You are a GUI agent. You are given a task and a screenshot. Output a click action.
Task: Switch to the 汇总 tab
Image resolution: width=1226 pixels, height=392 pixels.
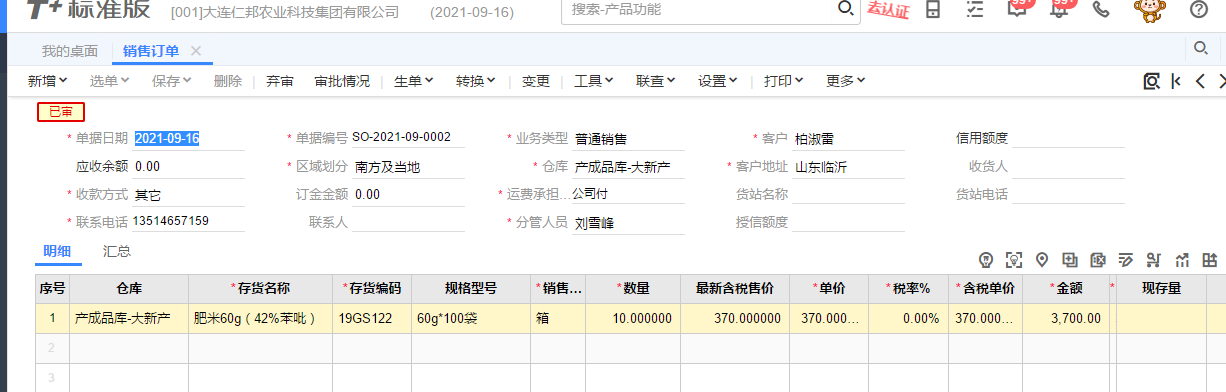(x=117, y=251)
